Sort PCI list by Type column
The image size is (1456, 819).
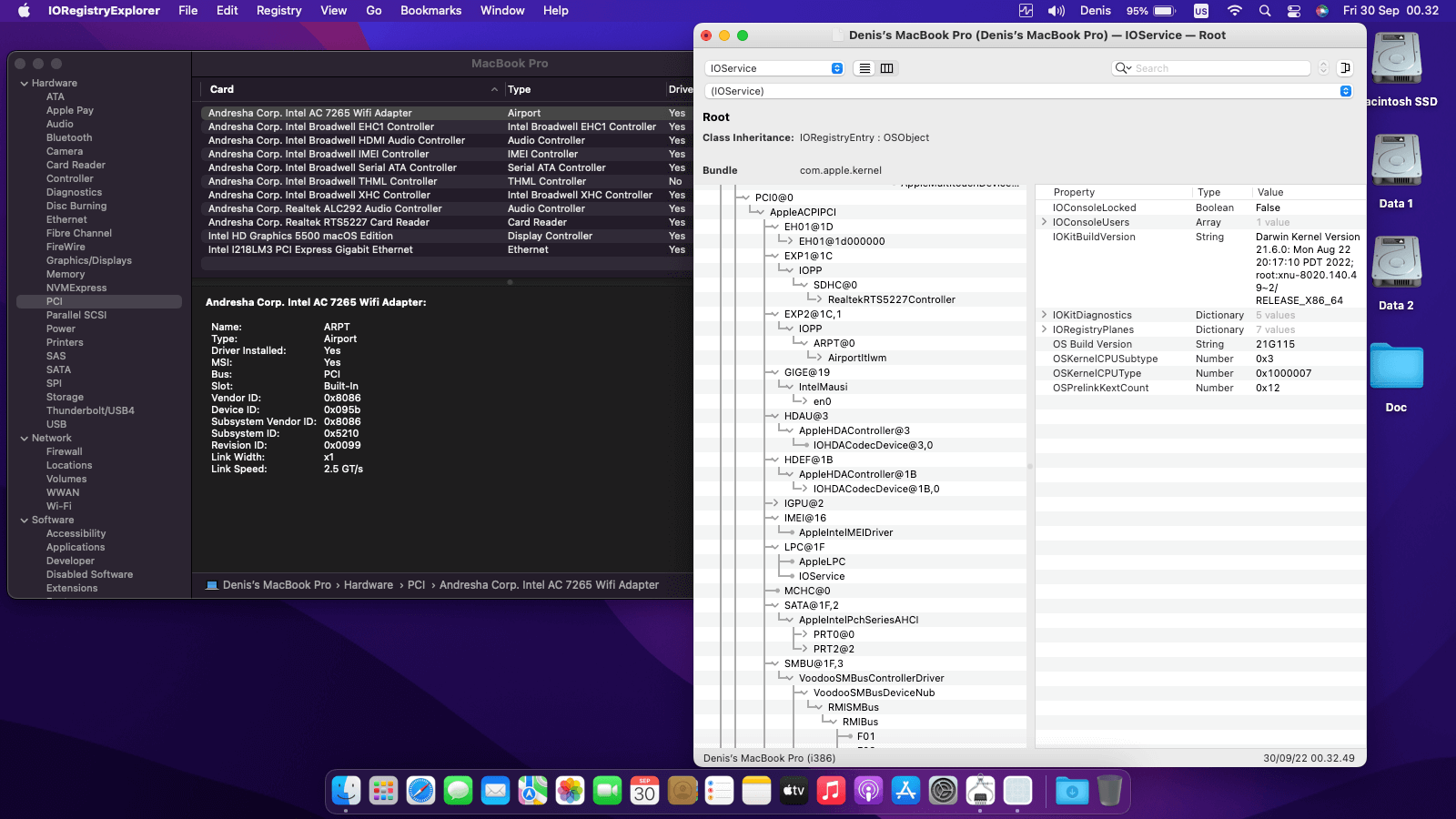coord(583,89)
